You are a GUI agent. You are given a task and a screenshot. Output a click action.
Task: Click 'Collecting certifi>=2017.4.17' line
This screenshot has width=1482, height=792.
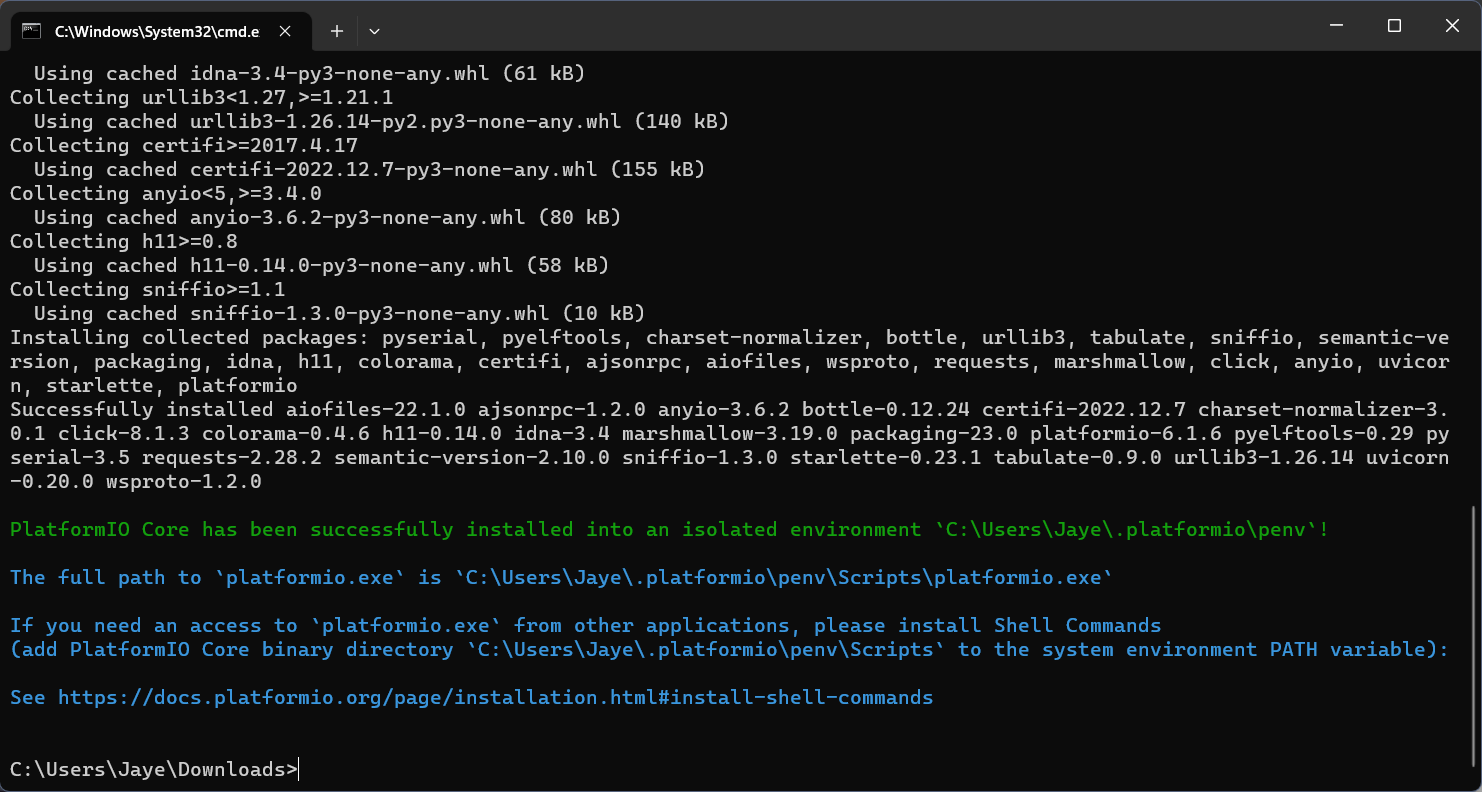(183, 145)
